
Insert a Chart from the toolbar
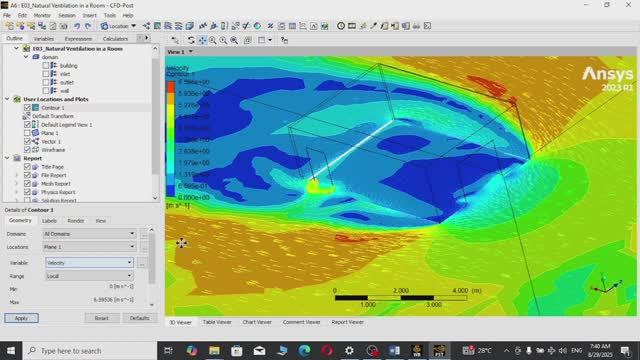303,26
